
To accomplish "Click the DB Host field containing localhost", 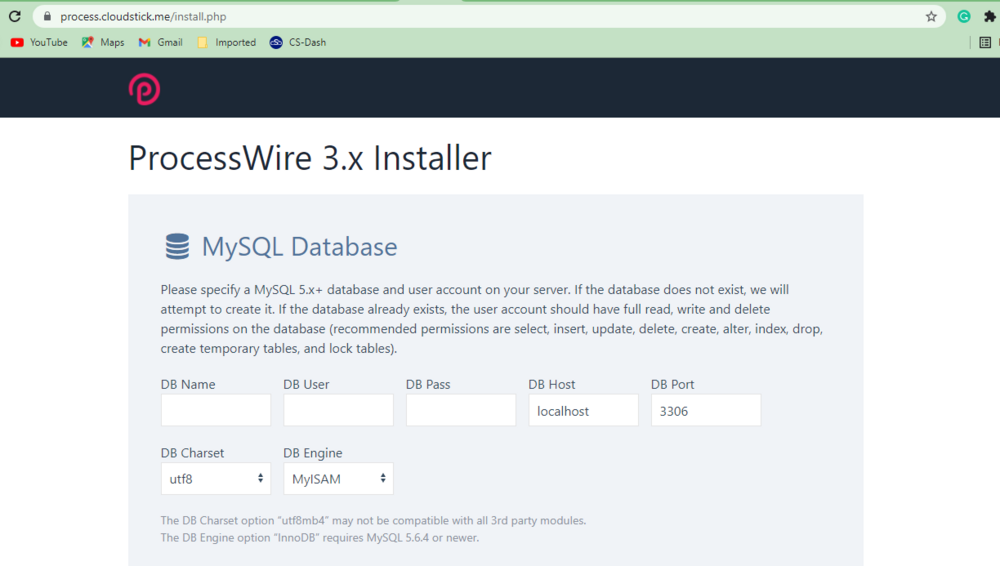I will point(583,410).
